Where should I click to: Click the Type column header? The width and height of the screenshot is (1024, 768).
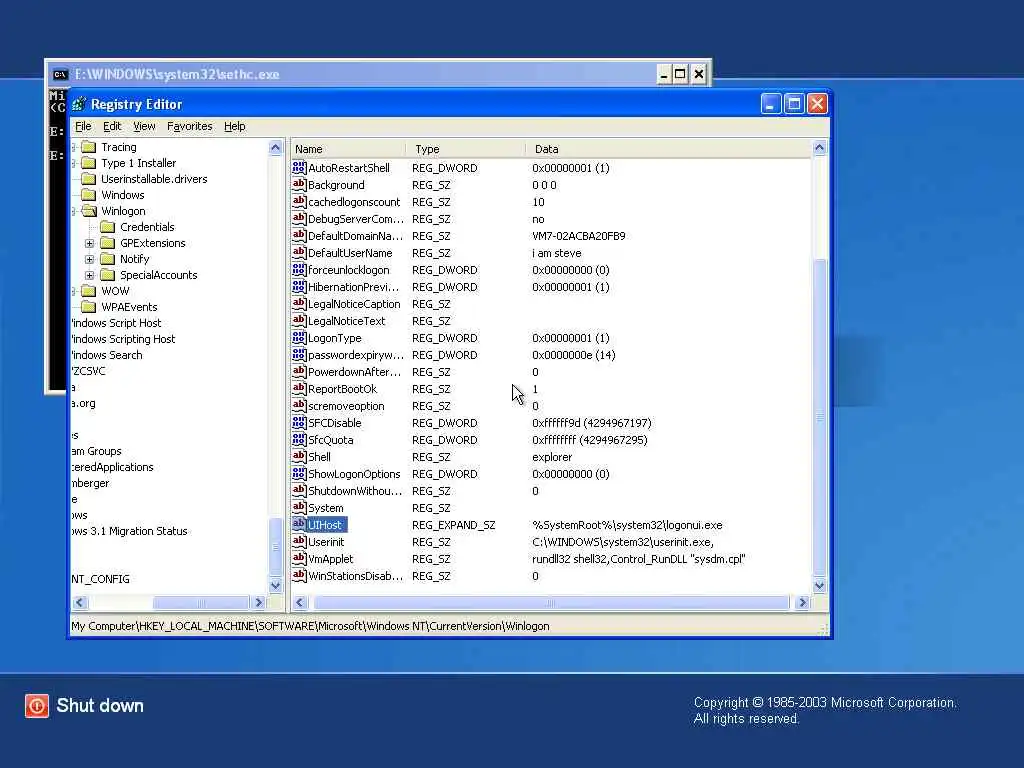pyautogui.click(x=465, y=149)
